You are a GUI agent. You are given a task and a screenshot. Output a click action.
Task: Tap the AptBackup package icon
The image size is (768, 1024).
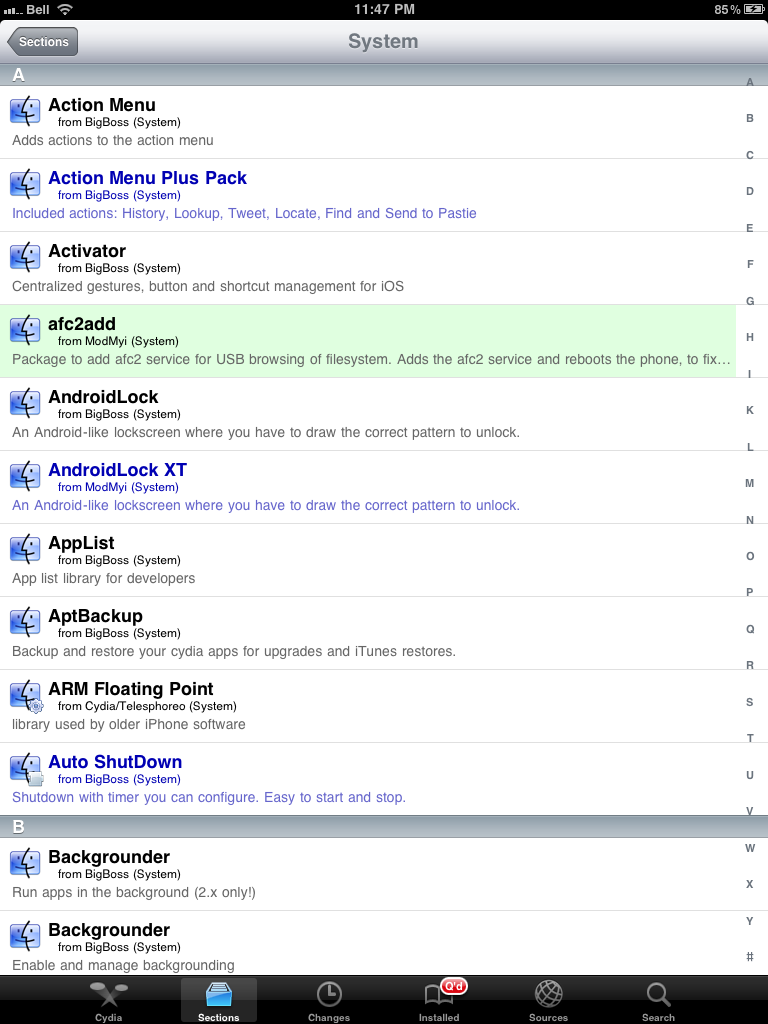coord(25,622)
